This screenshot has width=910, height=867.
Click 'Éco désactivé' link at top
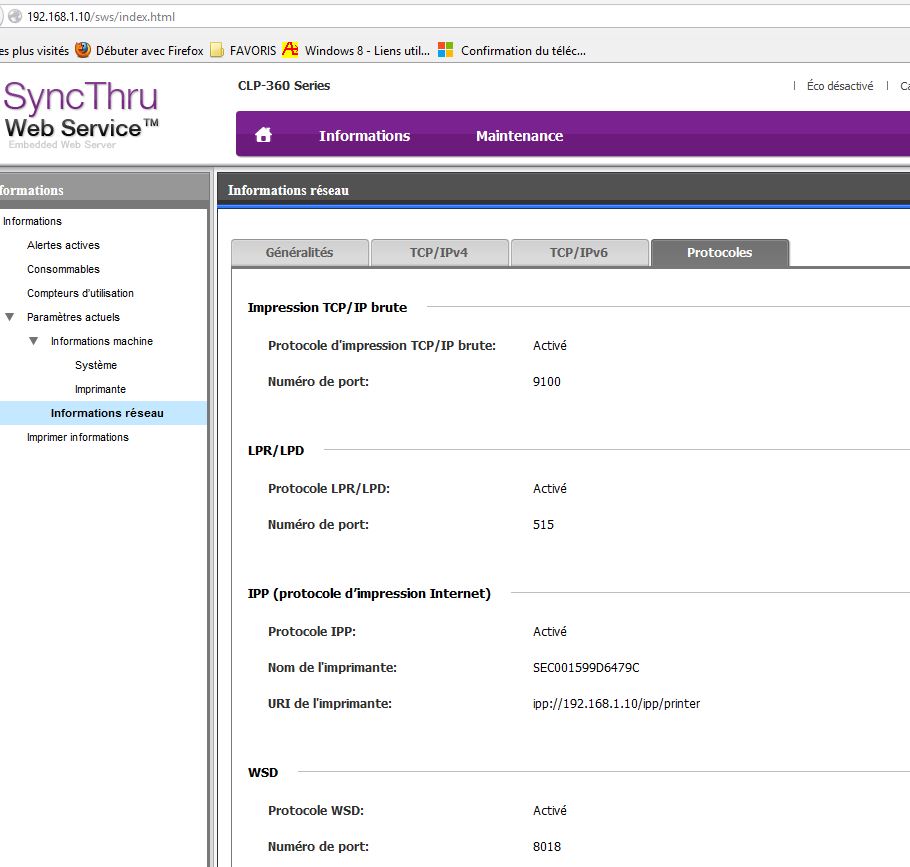pyautogui.click(x=839, y=86)
